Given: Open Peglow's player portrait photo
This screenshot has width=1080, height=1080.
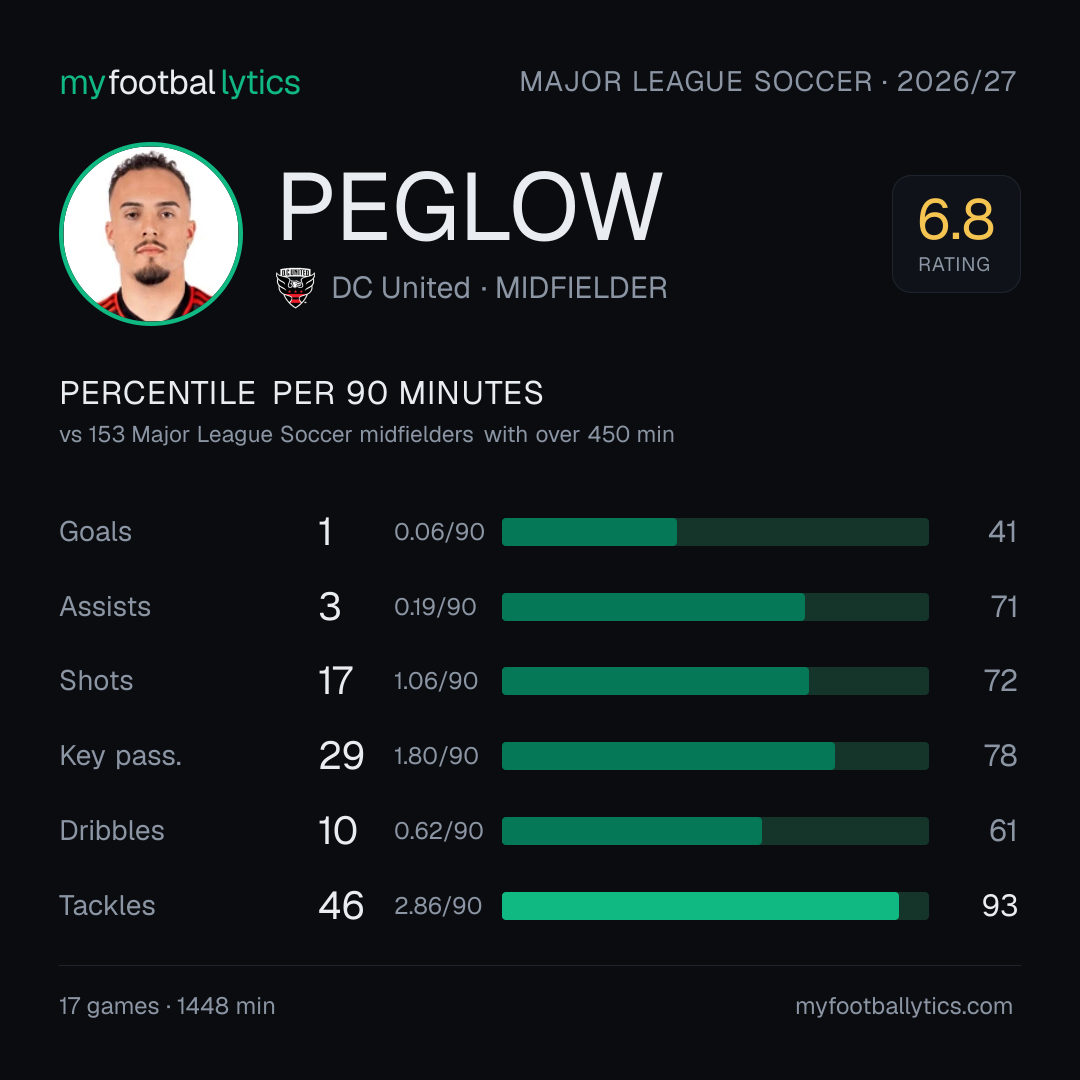Looking at the screenshot, I should [151, 233].
